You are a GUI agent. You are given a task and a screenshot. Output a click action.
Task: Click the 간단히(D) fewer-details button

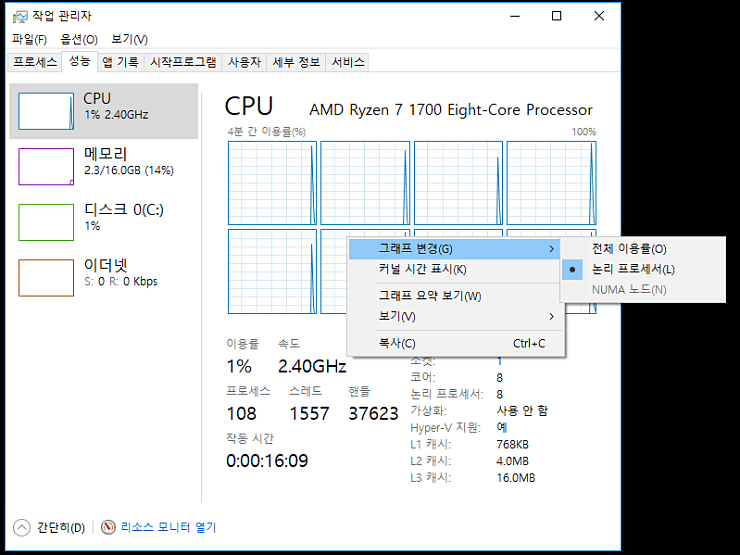point(50,528)
